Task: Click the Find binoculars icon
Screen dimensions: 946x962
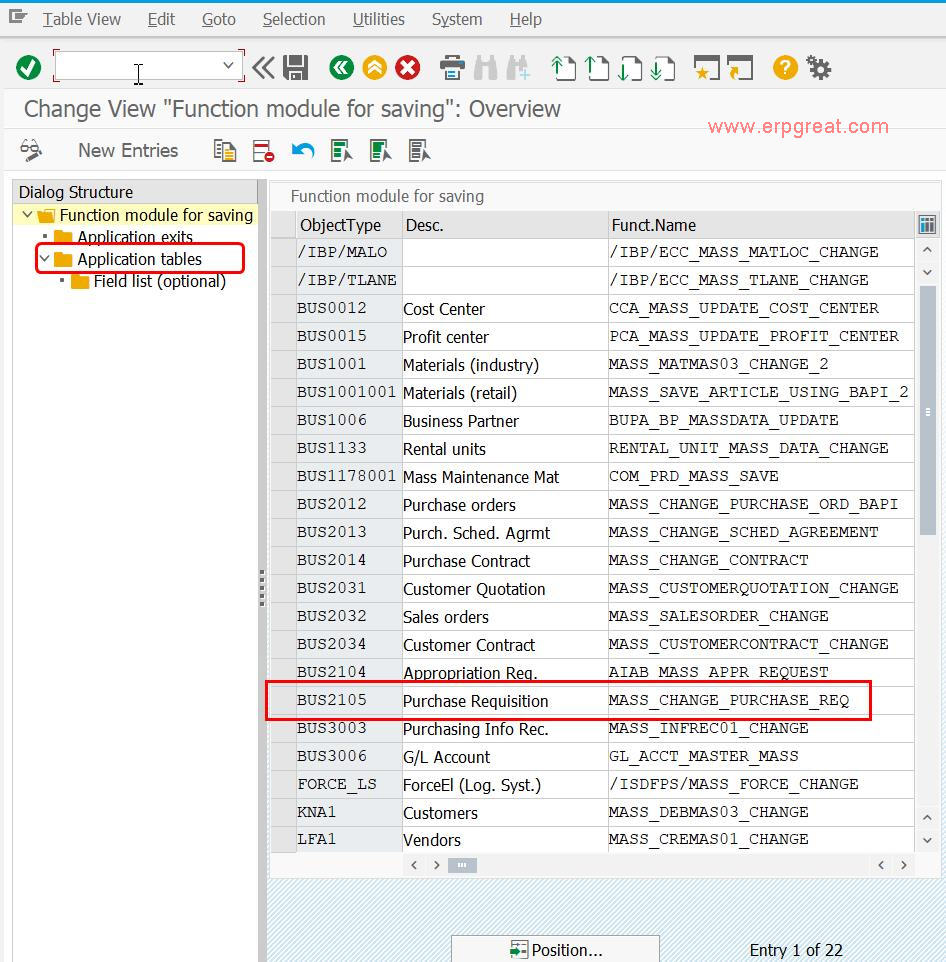Action: coord(485,67)
